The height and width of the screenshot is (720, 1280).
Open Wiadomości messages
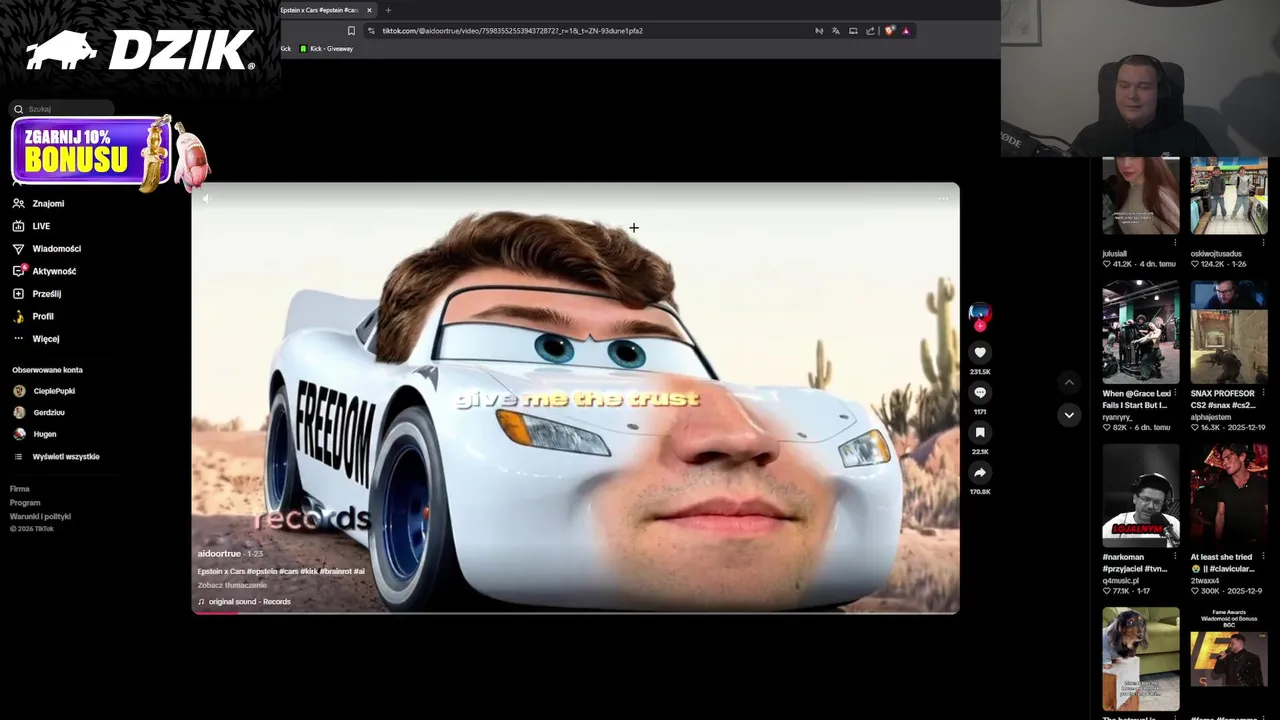(47, 248)
